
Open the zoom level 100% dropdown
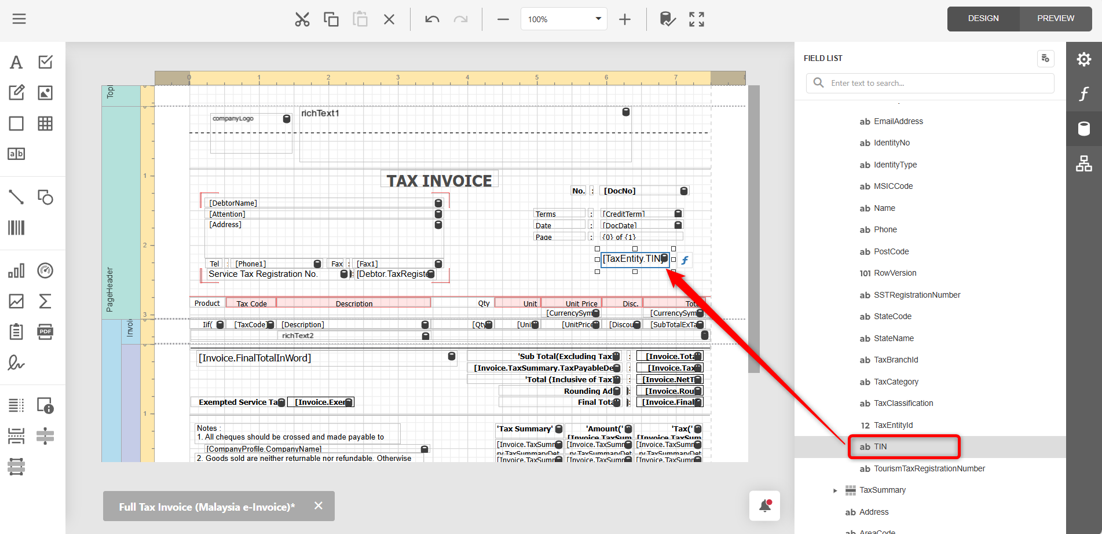tap(564, 19)
